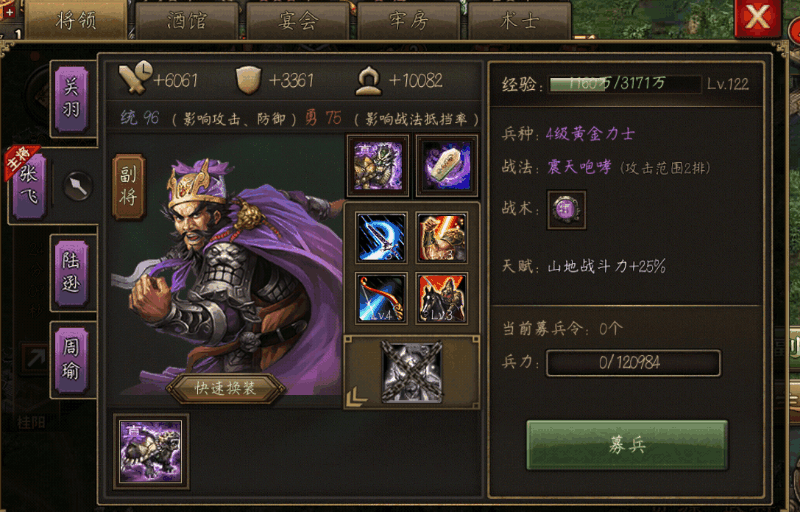Choose general 周瑜 in the sidebar
This screenshot has width=800, height=512.
[71, 360]
